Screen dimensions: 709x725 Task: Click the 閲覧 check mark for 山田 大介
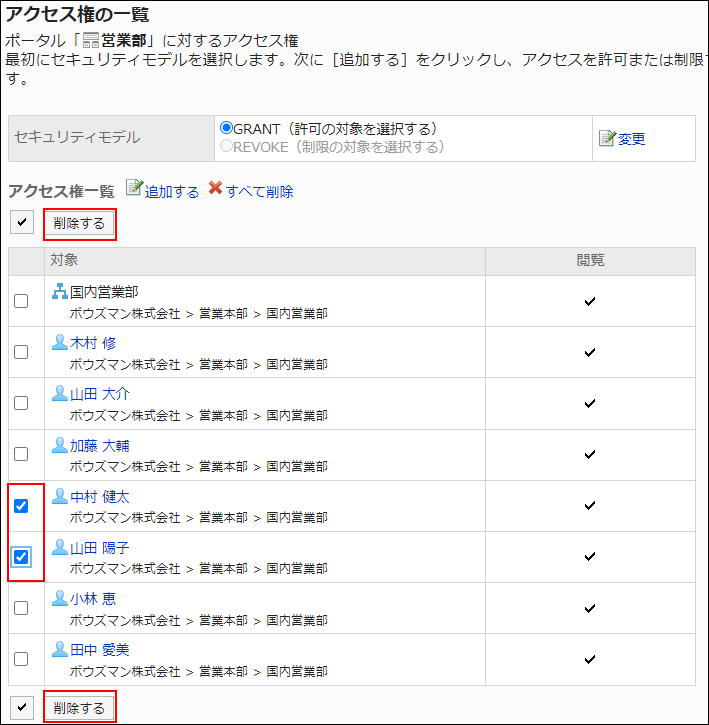click(x=590, y=404)
